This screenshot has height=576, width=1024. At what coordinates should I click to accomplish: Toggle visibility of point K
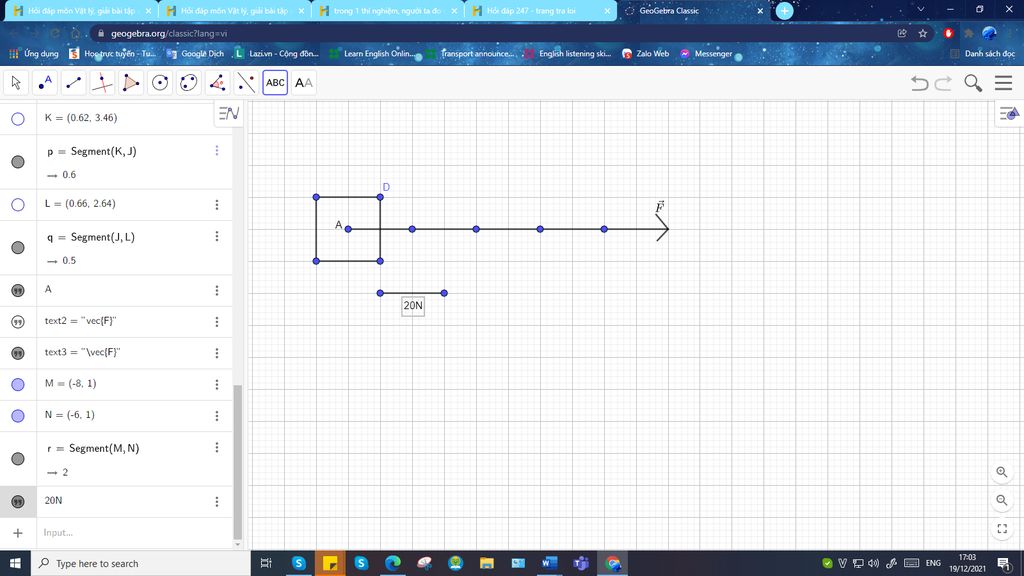[18, 119]
